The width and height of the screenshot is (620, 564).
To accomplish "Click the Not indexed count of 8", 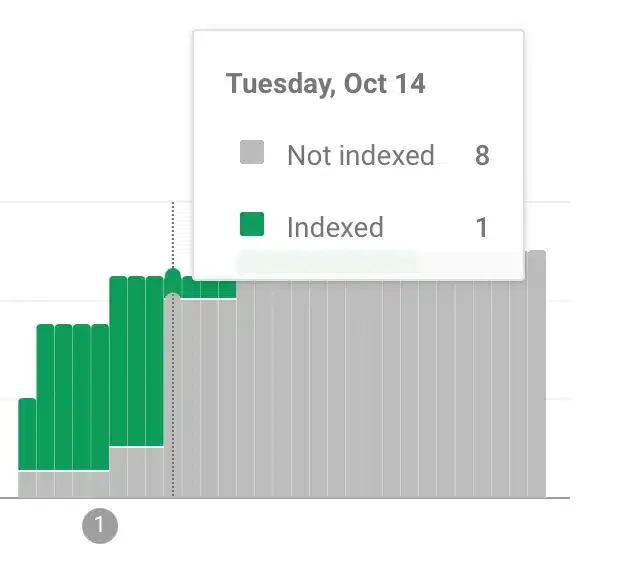I will pos(482,156).
